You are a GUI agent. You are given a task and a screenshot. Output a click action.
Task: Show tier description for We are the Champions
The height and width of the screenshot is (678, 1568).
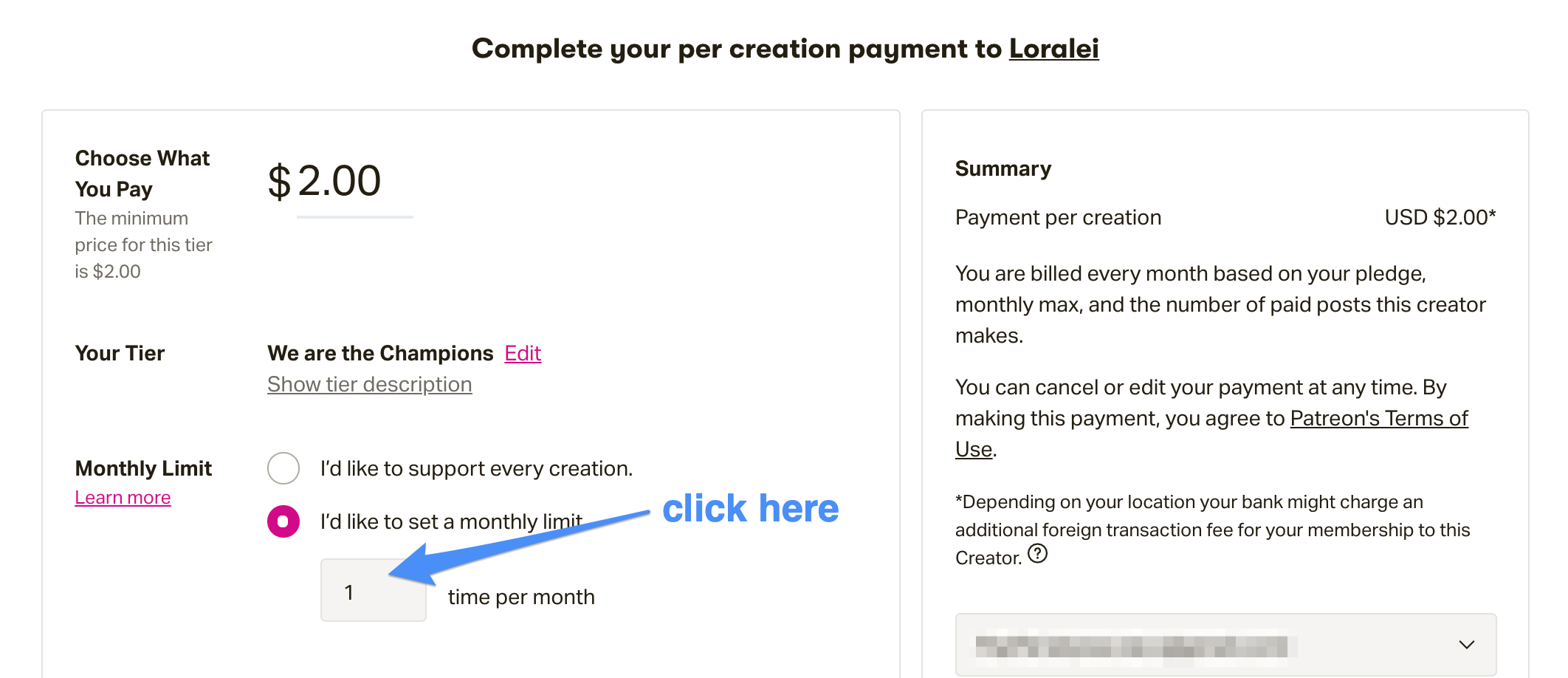[369, 383]
